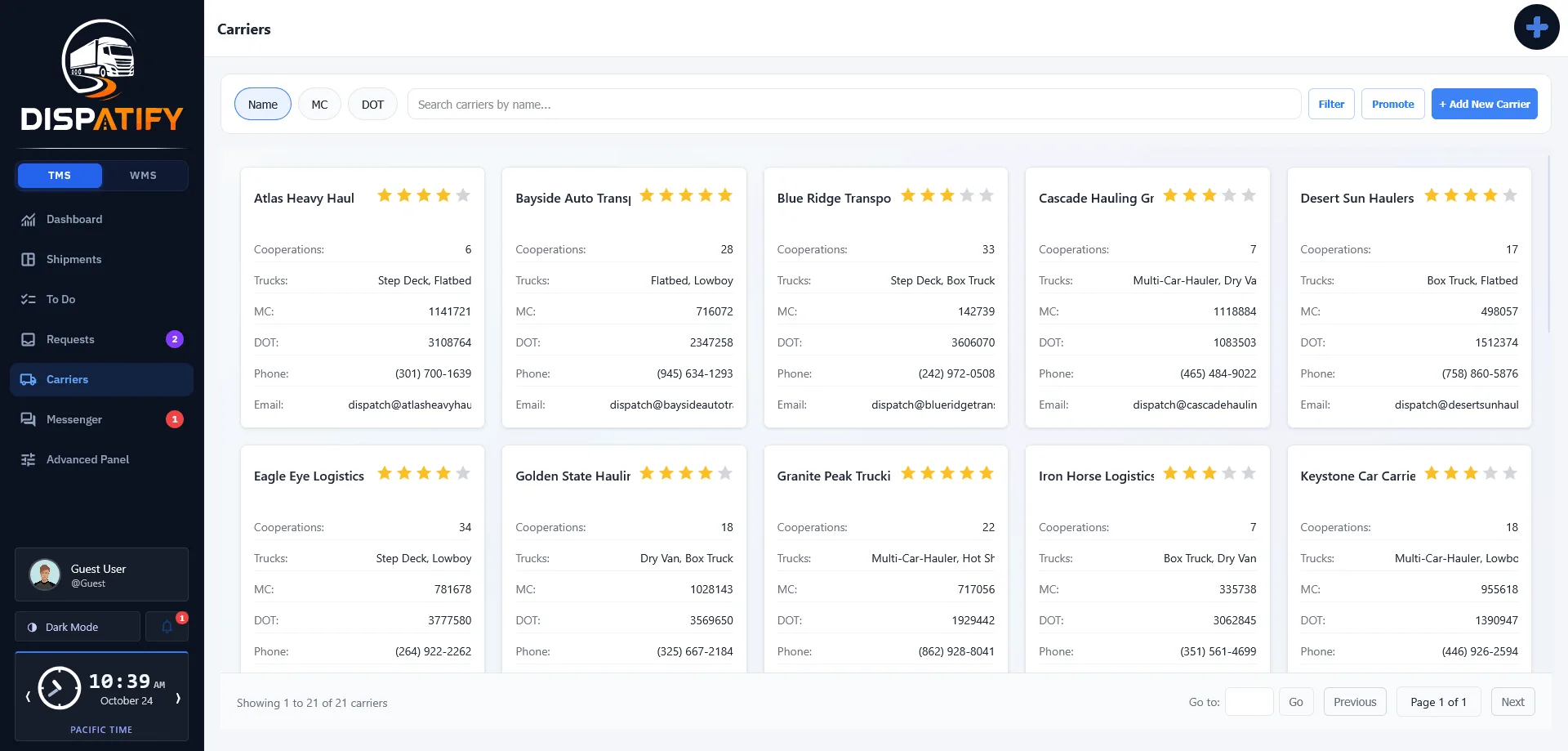Click the Carriers truck icon
Viewport: 1568px width, 751px height.
[29, 380]
